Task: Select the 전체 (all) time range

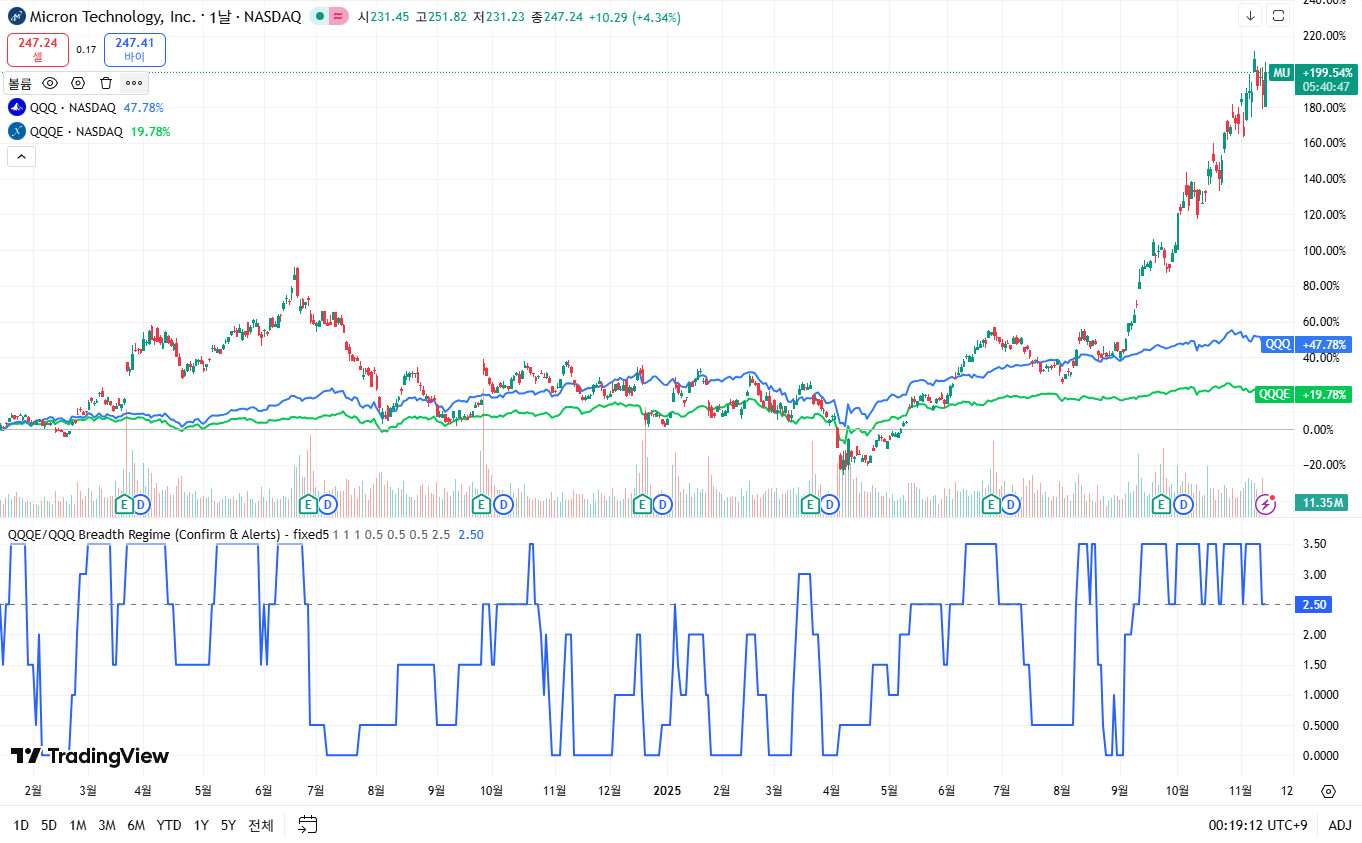Action: 261,825
